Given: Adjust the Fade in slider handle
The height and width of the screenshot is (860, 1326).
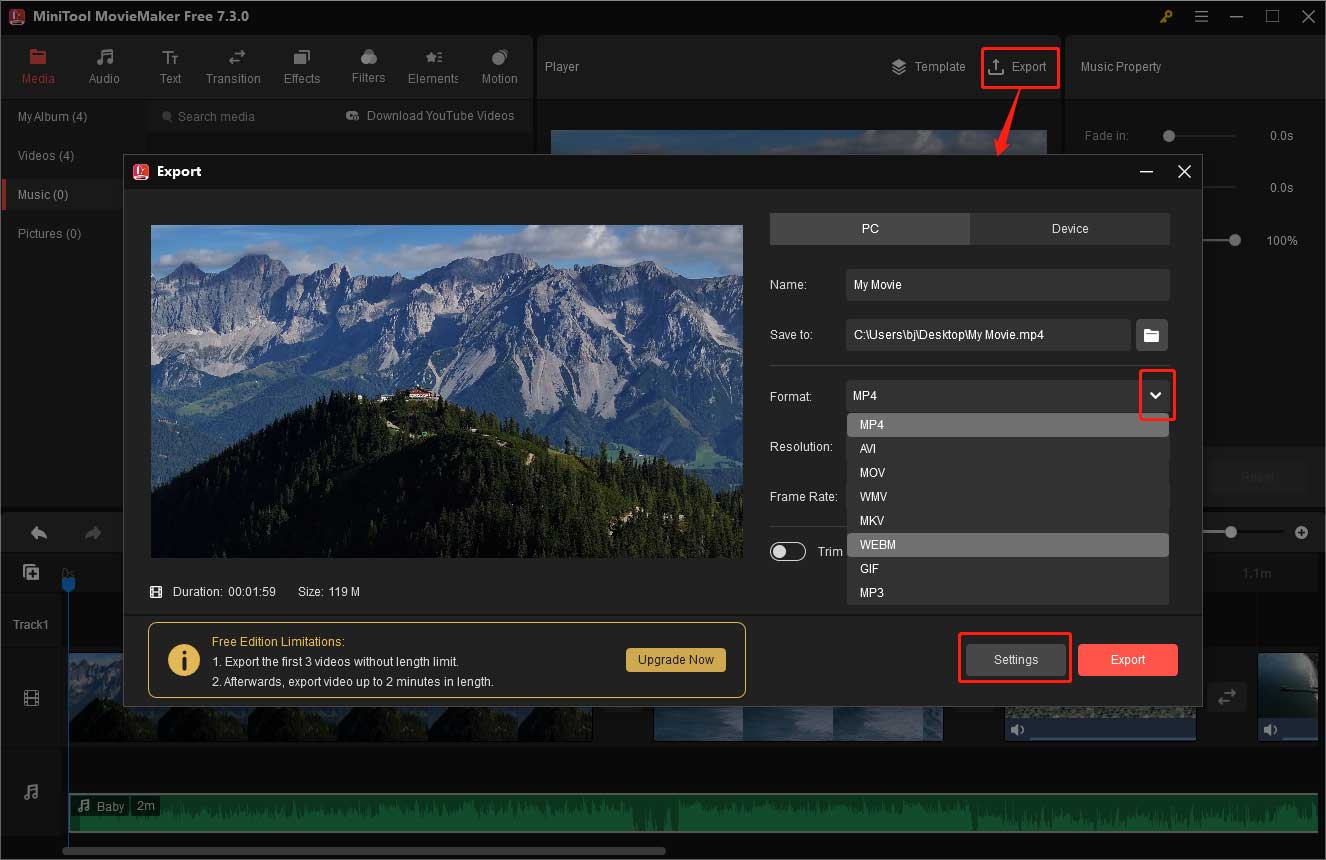Looking at the screenshot, I should point(1169,136).
